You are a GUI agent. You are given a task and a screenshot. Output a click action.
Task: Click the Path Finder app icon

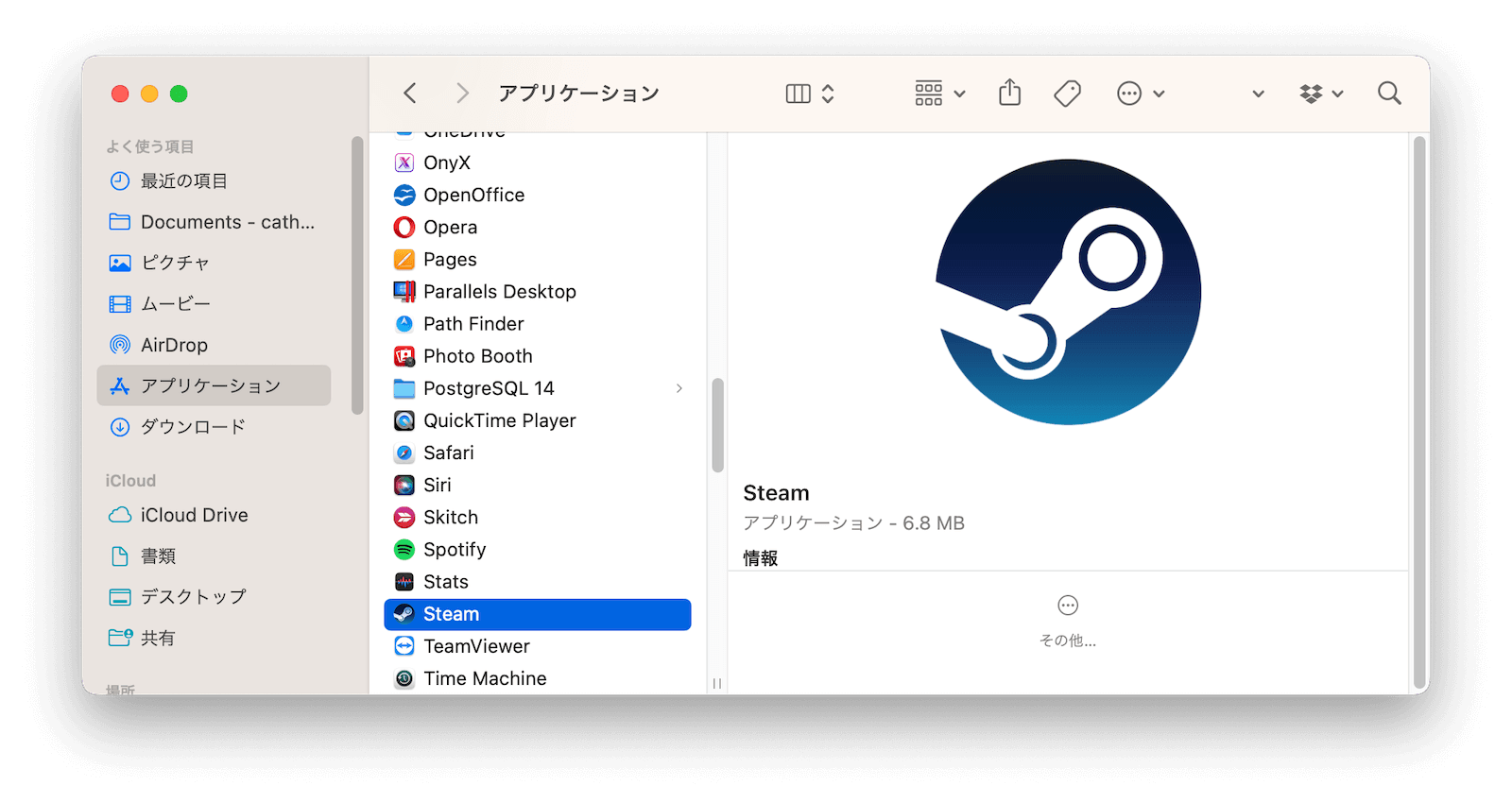[x=404, y=323]
